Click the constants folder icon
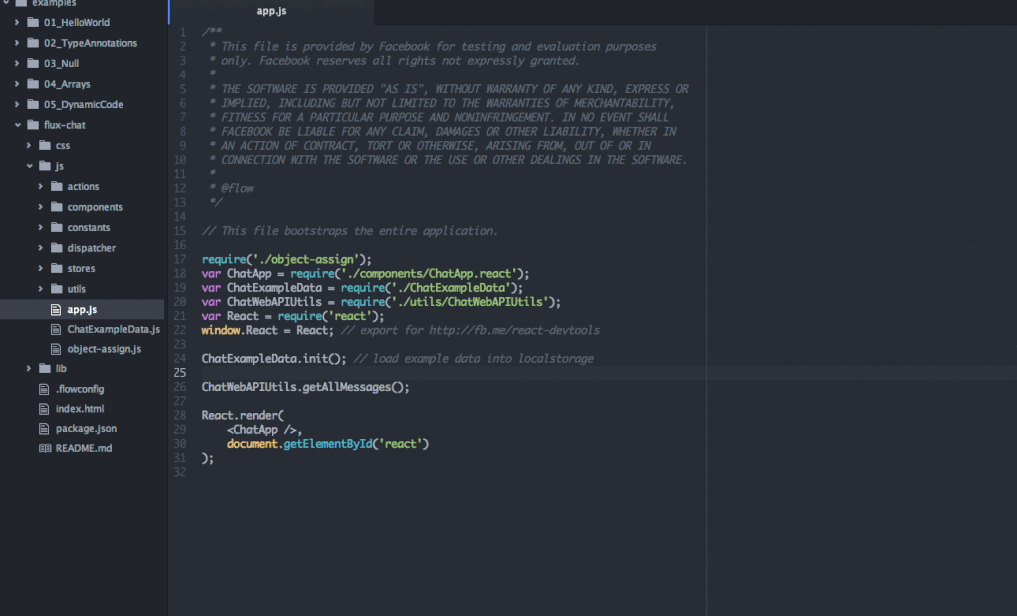Viewport: 1017px width, 616px height. pos(56,228)
